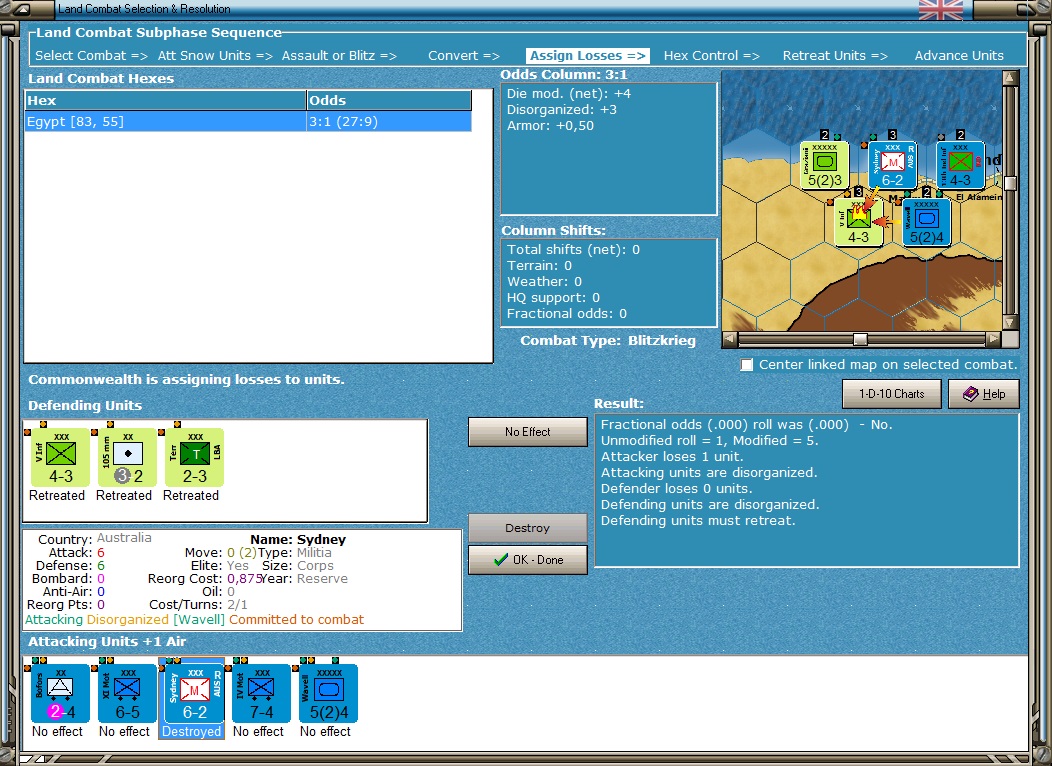Click the Attacker loses 1 unit result line
This screenshot has height=766, width=1052.
pyautogui.click(x=672, y=457)
